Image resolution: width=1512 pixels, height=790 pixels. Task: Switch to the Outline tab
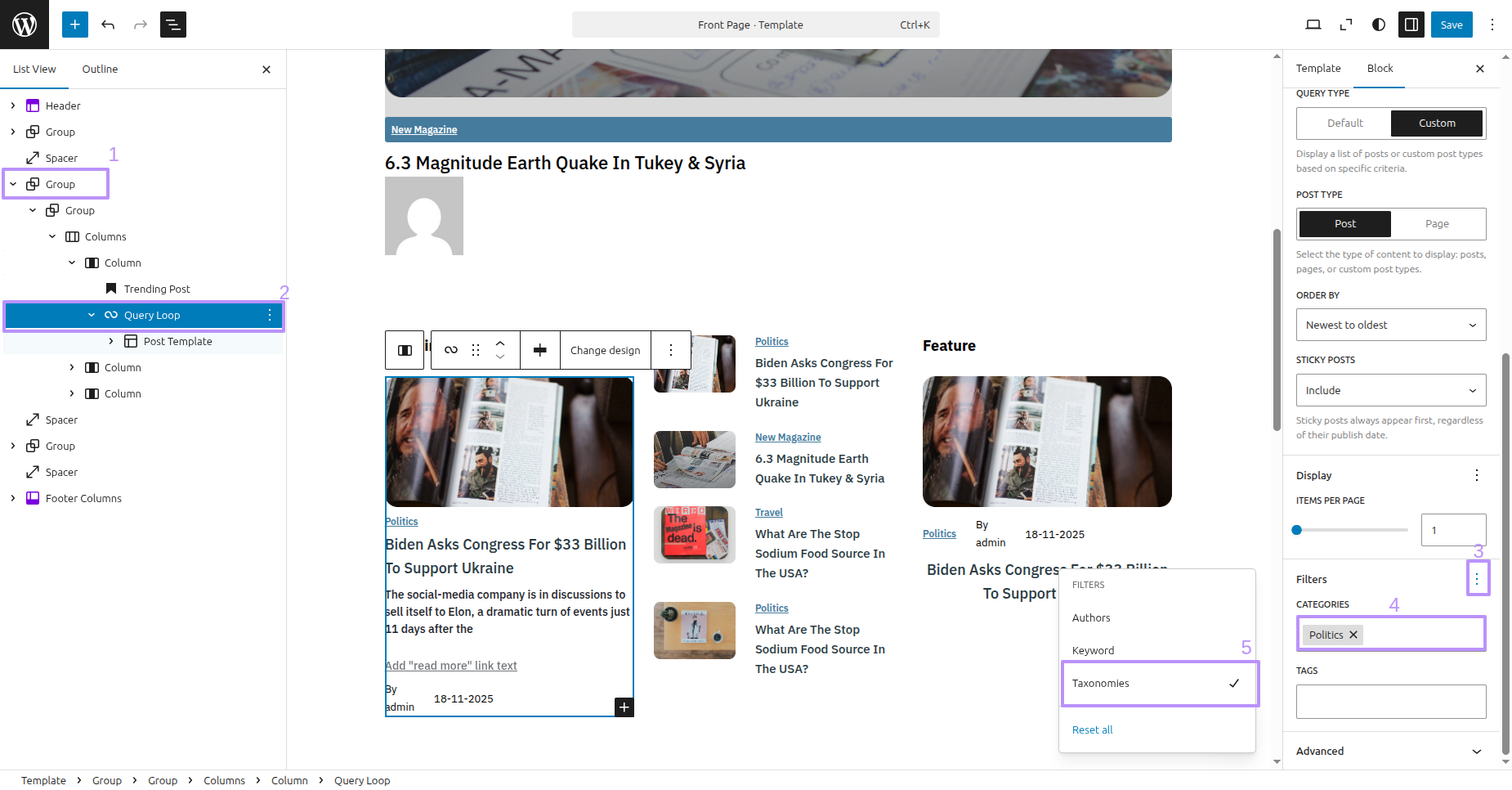pyautogui.click(x=100, y=70)
